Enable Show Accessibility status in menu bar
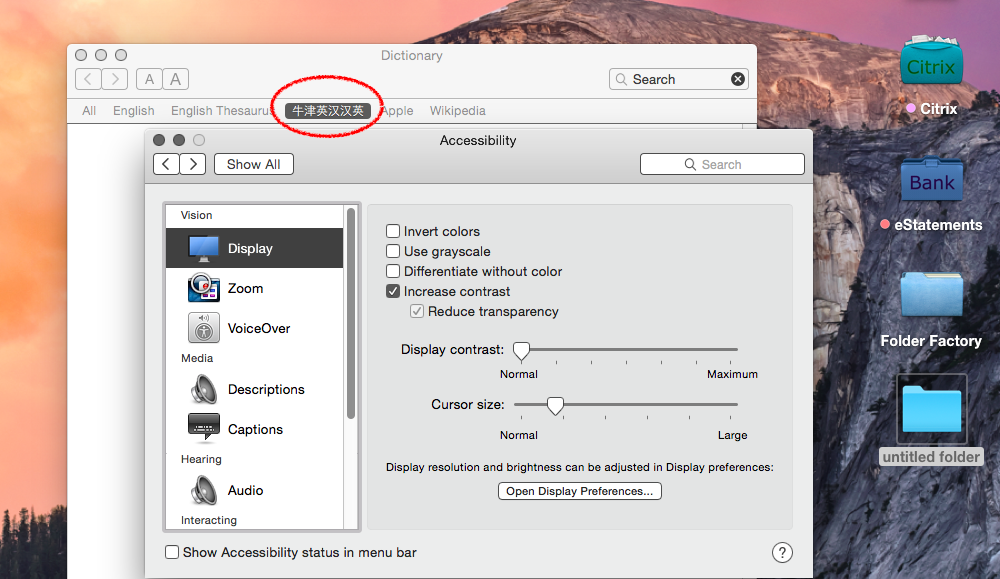This screenshot has height=579, width=1000. 172,552
